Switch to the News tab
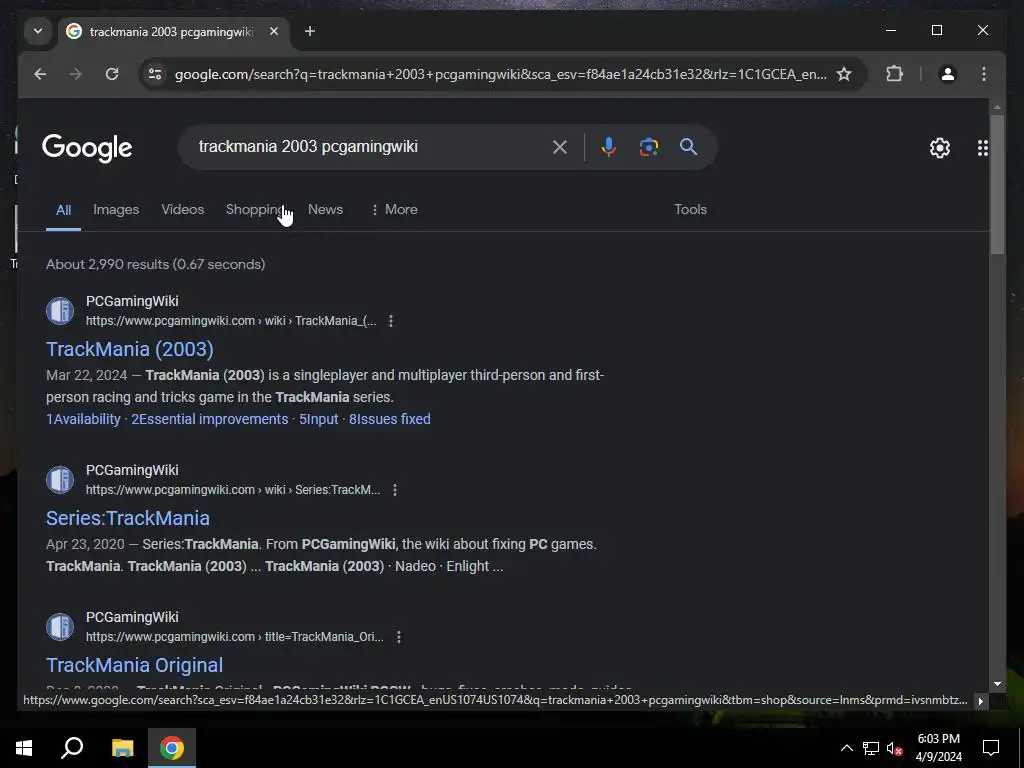Viewport: 1024px width, 768px height. (325, 210)
